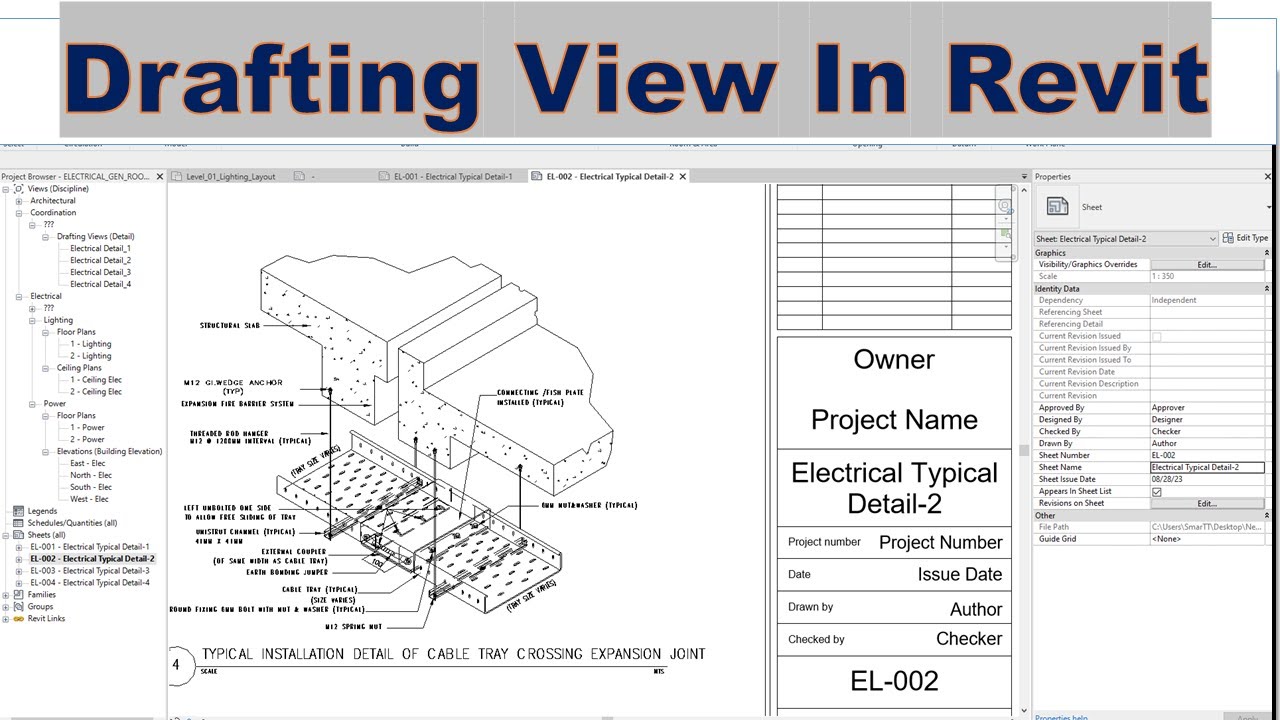Collapse the Ceiling Plans node

tap(46, 368)
